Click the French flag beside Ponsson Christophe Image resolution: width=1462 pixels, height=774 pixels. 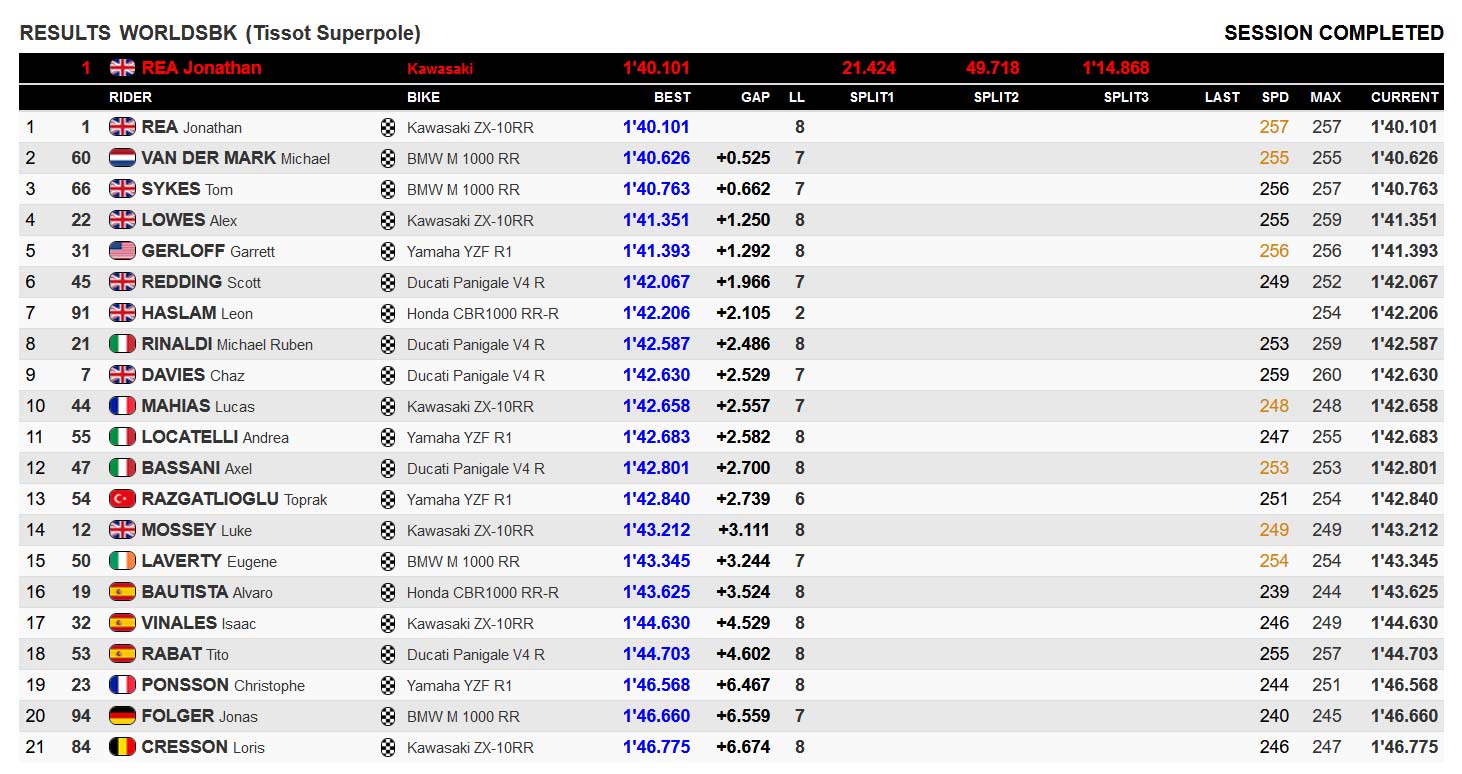(x=122, y=685)
